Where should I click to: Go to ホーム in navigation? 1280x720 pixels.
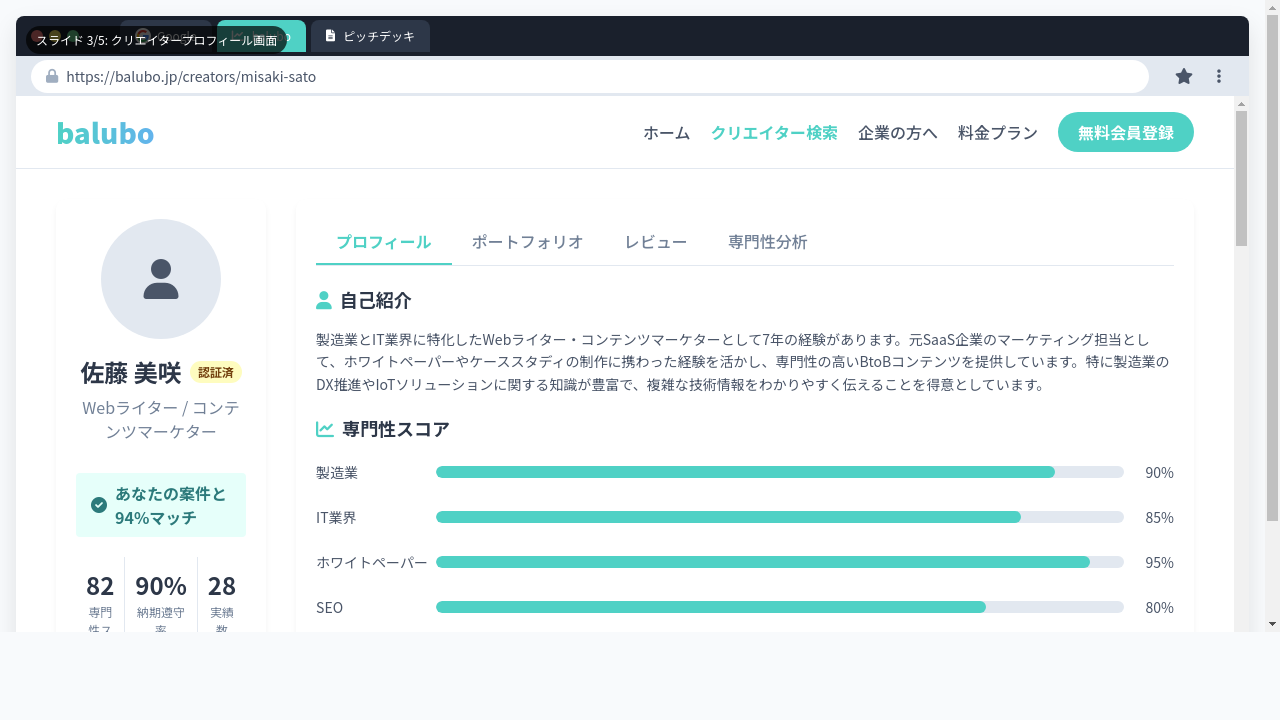(x=666, y=132)
